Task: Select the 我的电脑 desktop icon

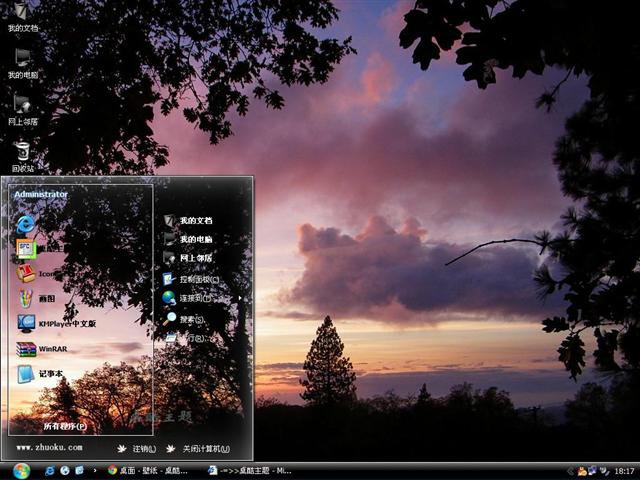Action: coord(22,62)
